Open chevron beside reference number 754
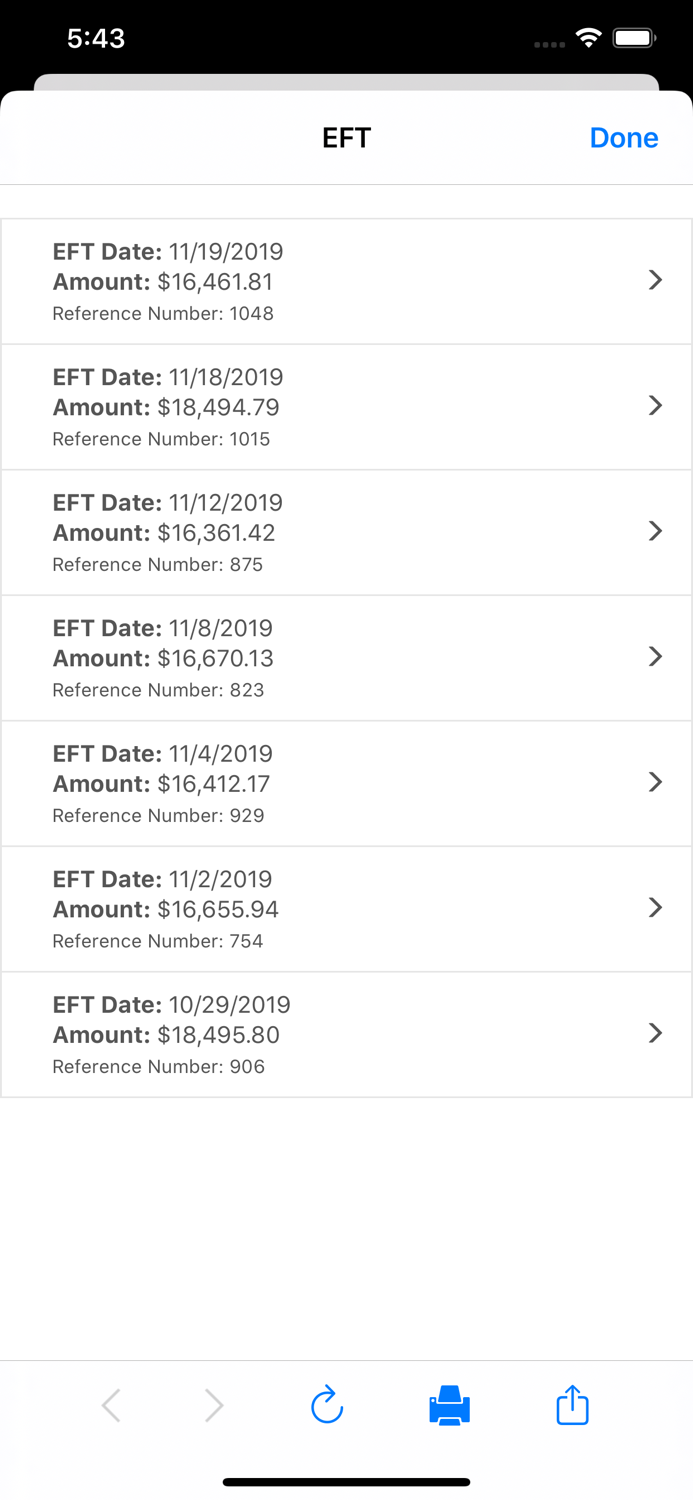Viewport: 693px width, 1500px height. pyautogui.click(x=655, y=907)
